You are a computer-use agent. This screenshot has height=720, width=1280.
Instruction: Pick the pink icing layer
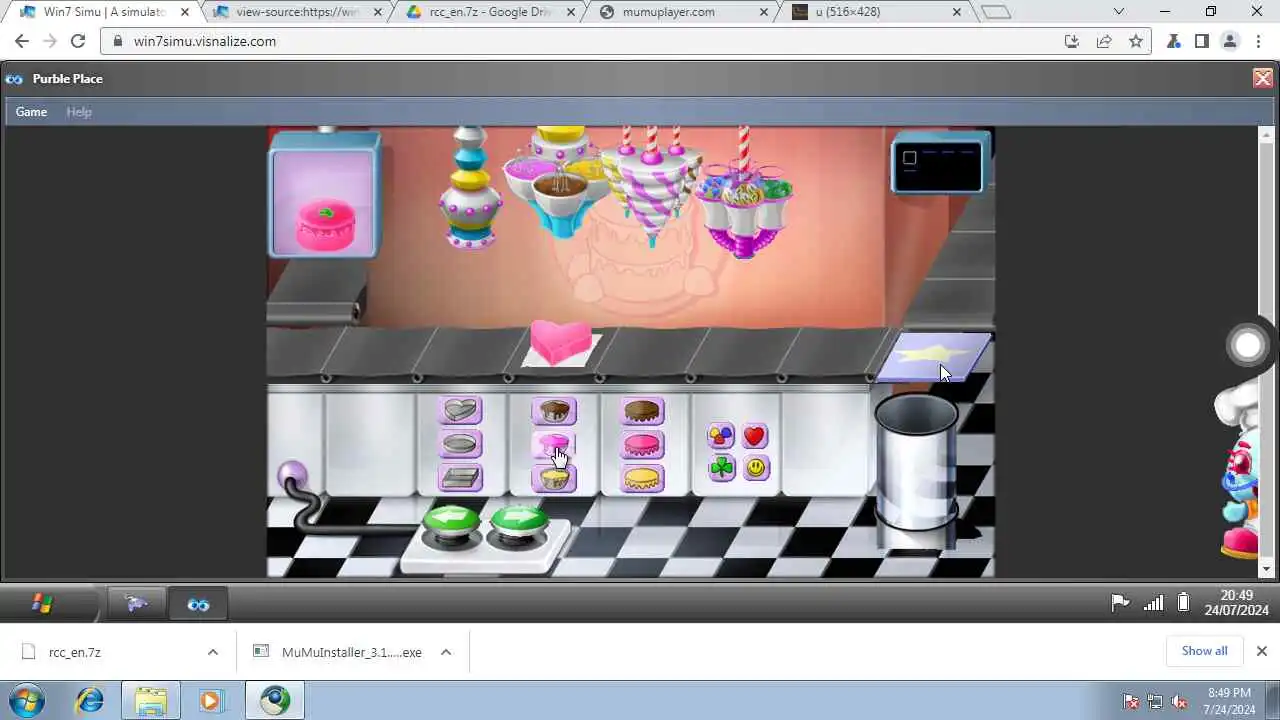coord(643,444)
